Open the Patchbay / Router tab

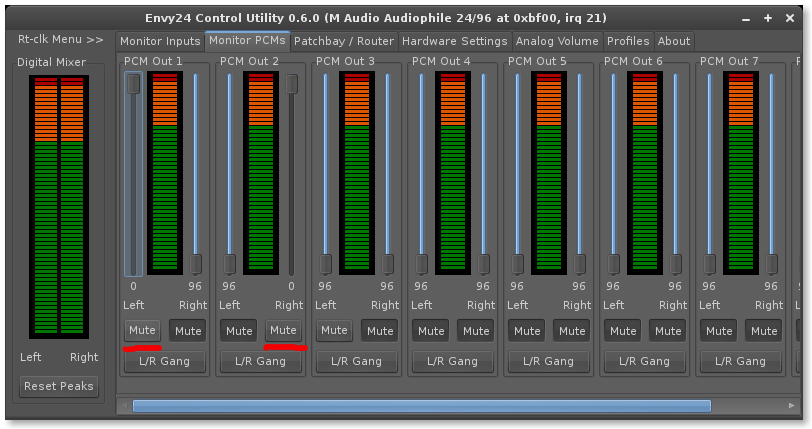pyautogui.click(x=344, y=41)
